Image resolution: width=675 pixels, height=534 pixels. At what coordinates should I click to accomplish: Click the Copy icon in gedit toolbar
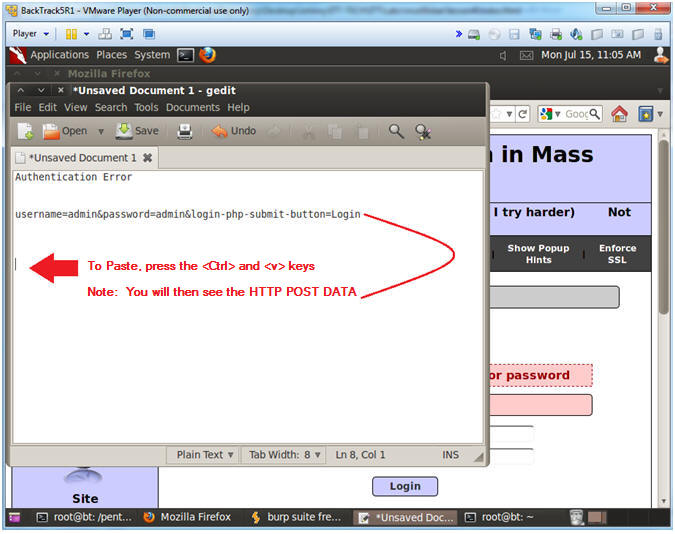click(335, 132)
